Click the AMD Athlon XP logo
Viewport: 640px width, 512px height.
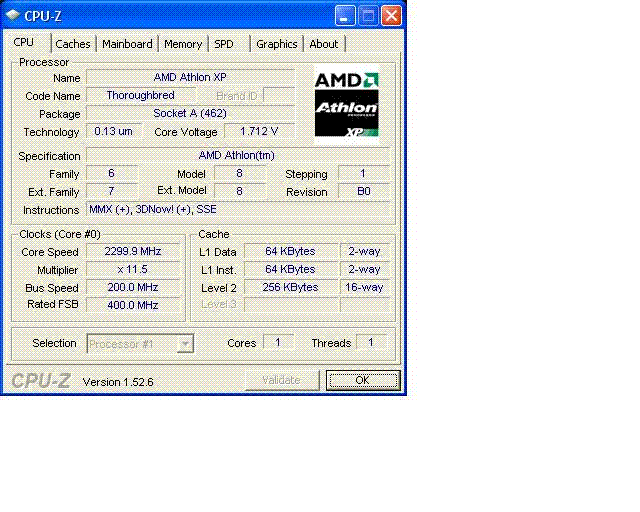click(347, 105)
